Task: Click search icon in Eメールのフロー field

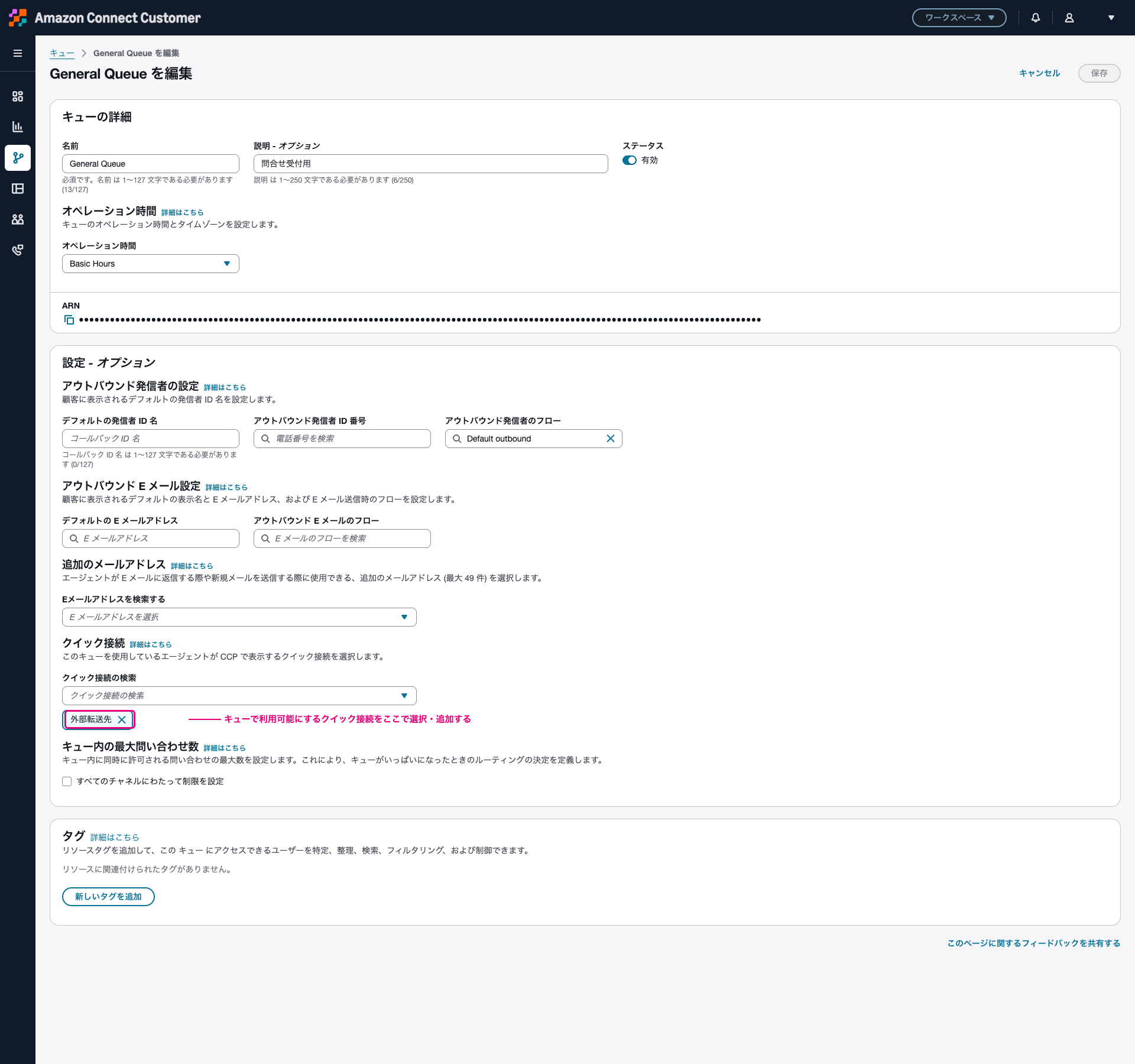Action: point(265,539)
